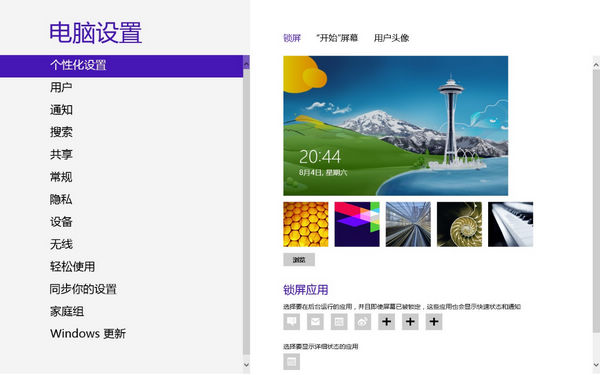
Task: Open 同步你的设置 category
Action: tap(83, 289)
